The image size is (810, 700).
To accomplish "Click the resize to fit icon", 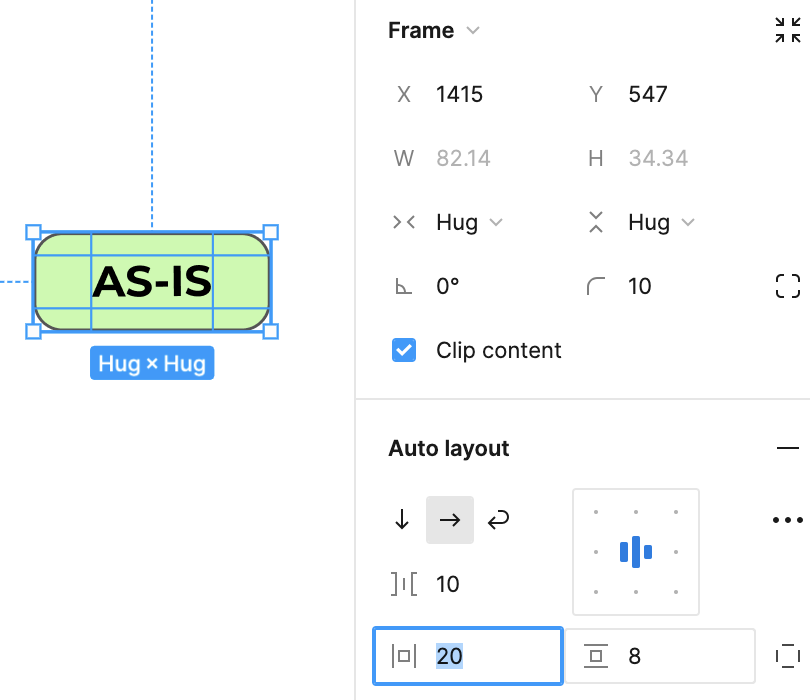I will point(788,31).
